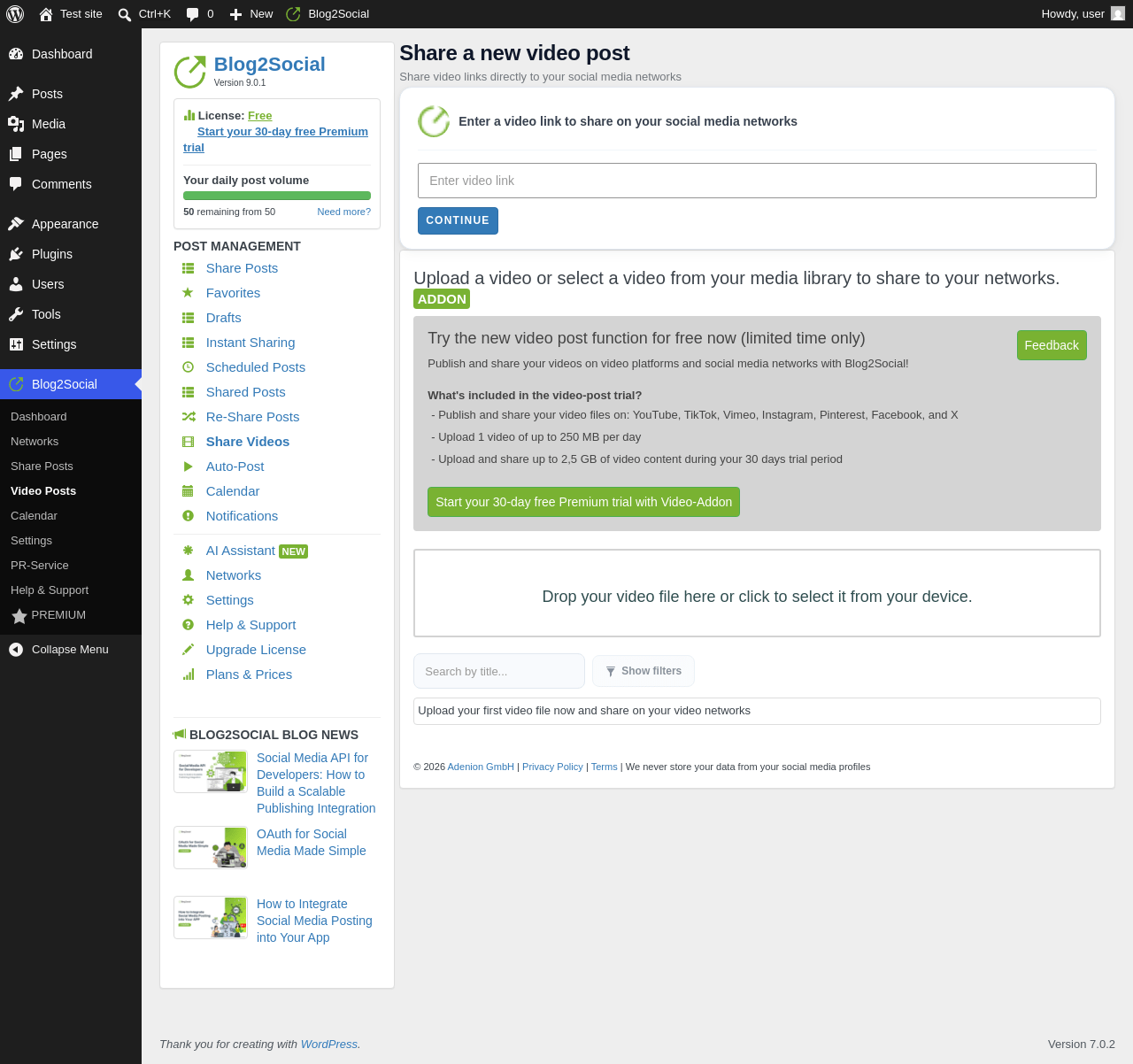Click the Share Videos film icon

point(188,441)
